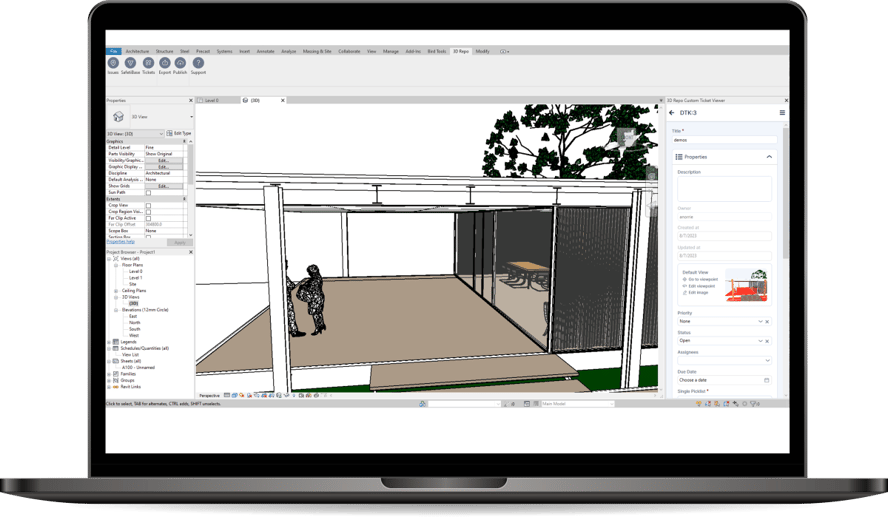Screen dimensions: 888x517
Task: Collapse the Floor Plans tree node
Action: [116, 265]
